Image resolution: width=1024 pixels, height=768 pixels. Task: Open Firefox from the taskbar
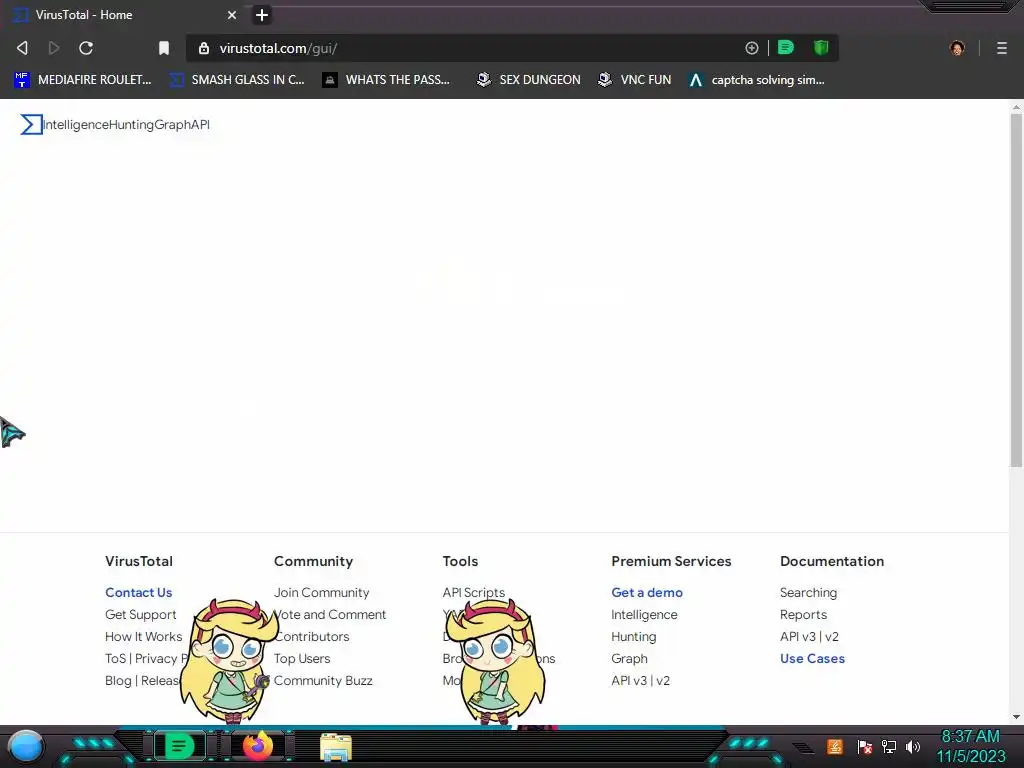click(x=258, y=746)
